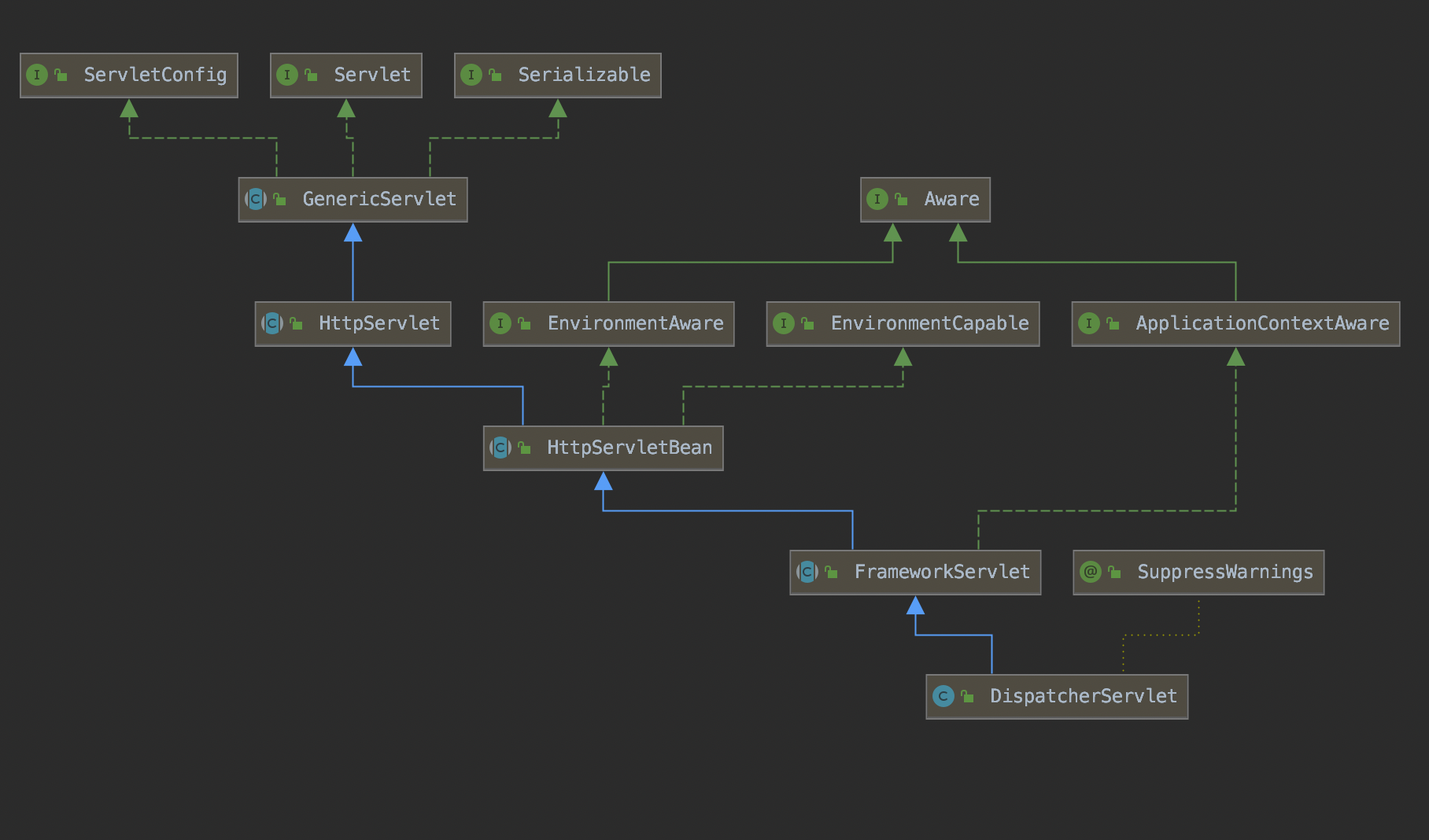
Task: Click the abstract class icon on FrameworkServlet
Action: coord(807,573)
